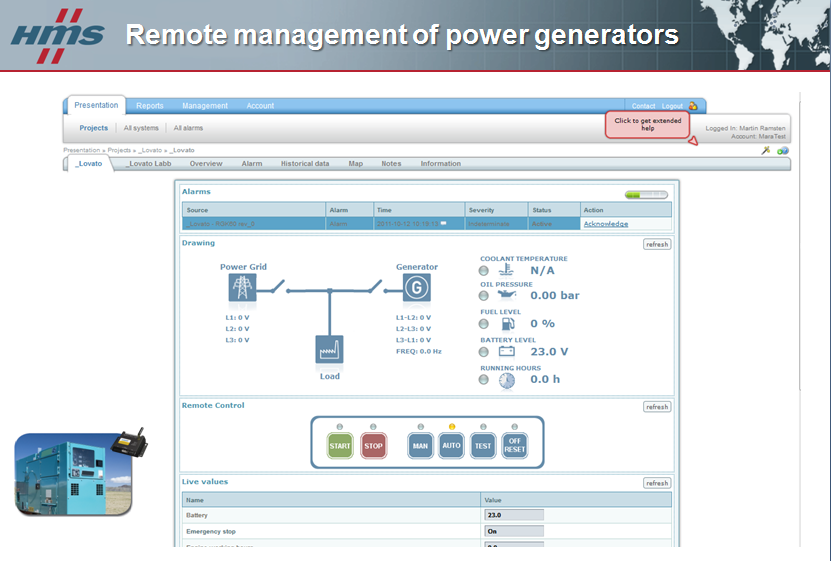Open the Reports tab
831x561 pixels.
[149, 106]
